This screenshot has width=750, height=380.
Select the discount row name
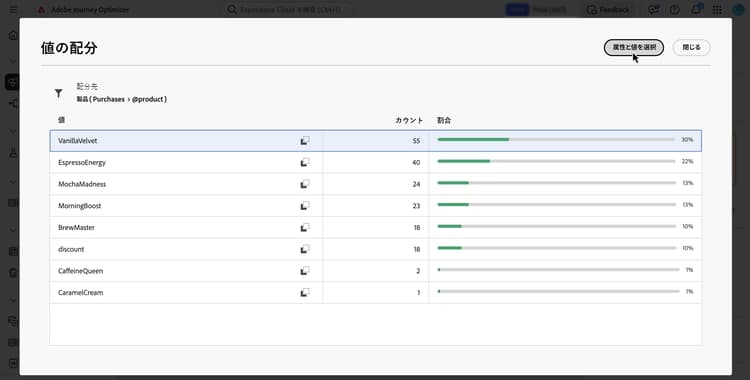pyautogui.click(x=71, y=249)
